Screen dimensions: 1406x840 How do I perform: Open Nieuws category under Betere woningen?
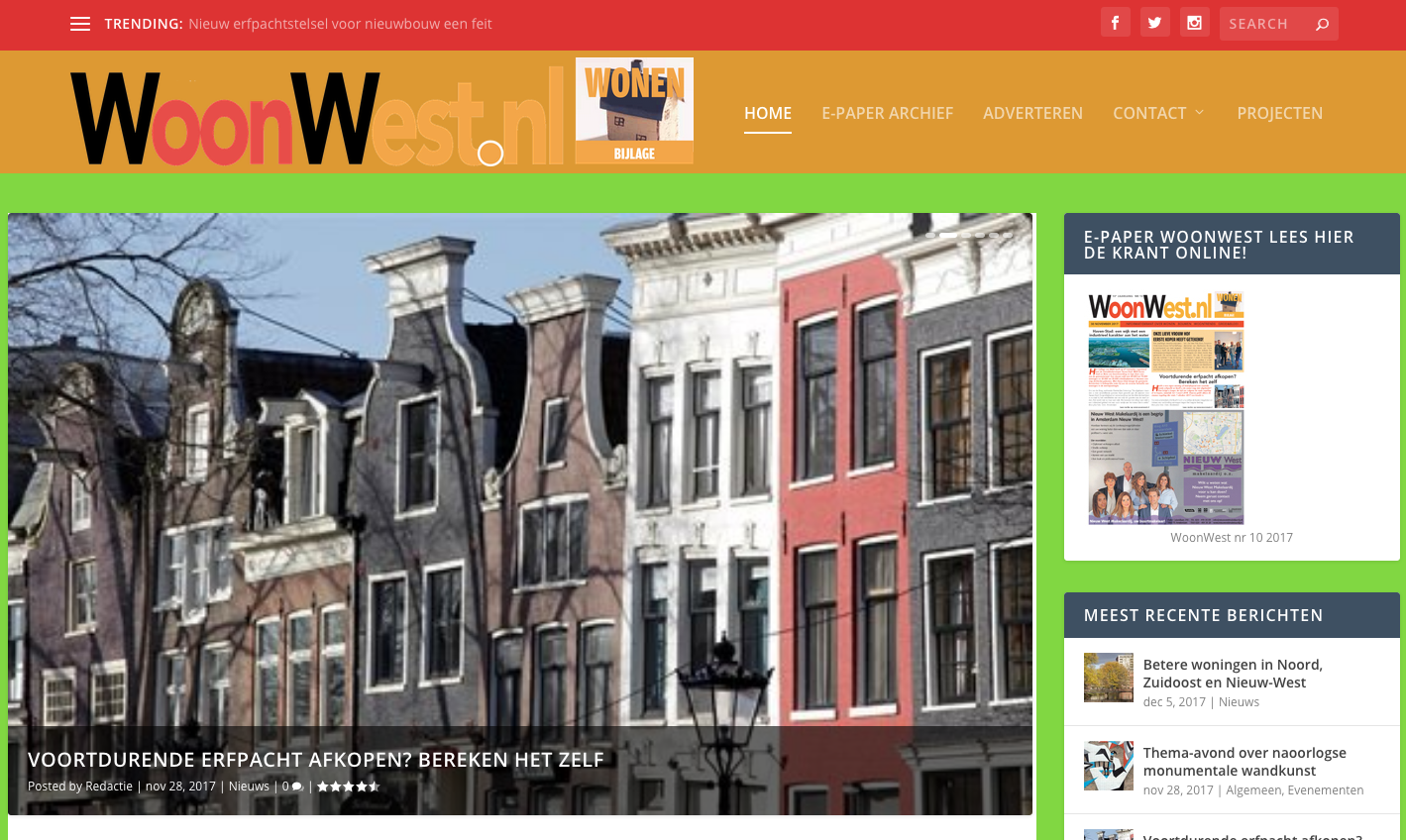click(x=1239, y=702)
